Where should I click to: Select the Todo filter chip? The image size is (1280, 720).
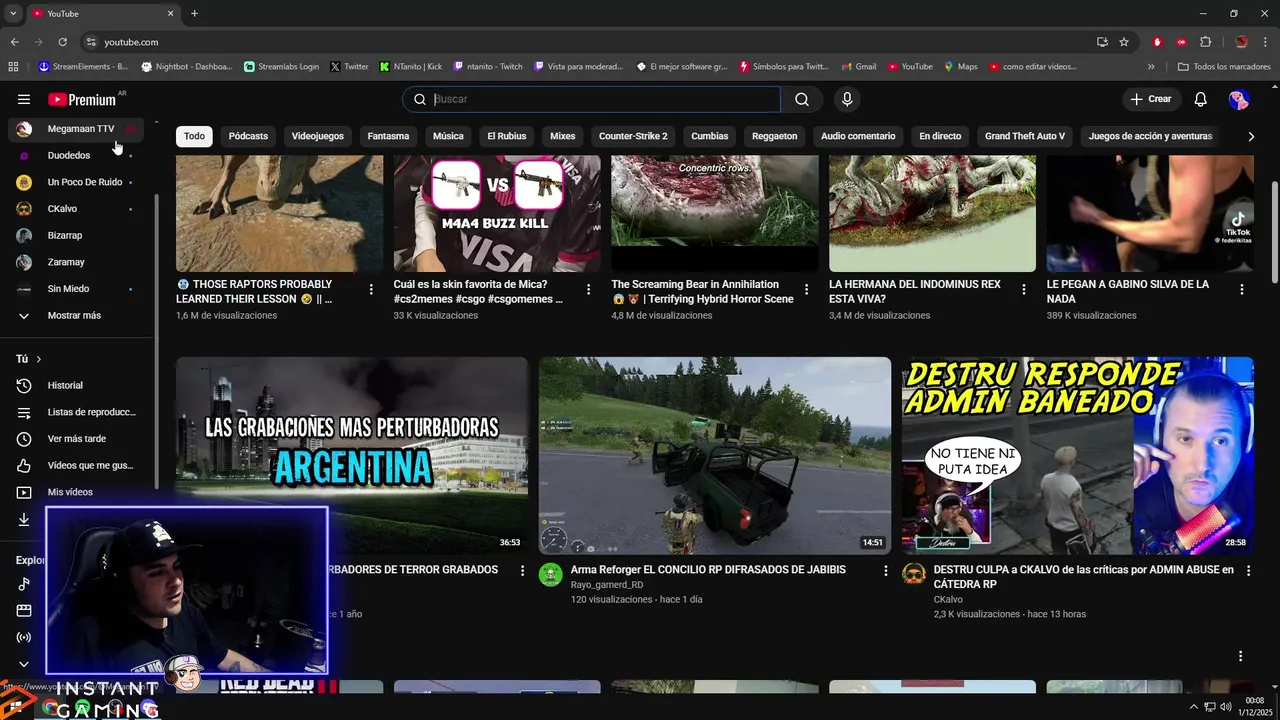pyautogui.click(x=194, y=136)
